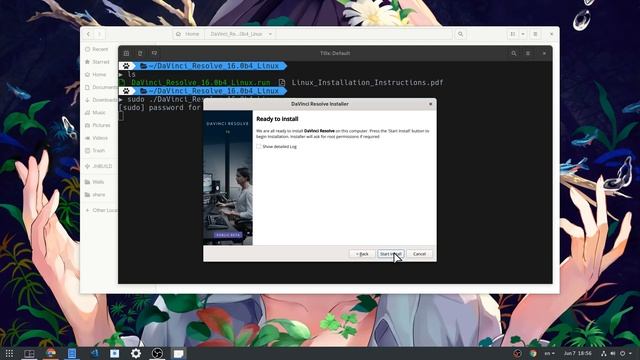Go back with the installer's Back button
This screenshot has width=640, height=360.
pos(362,254)
